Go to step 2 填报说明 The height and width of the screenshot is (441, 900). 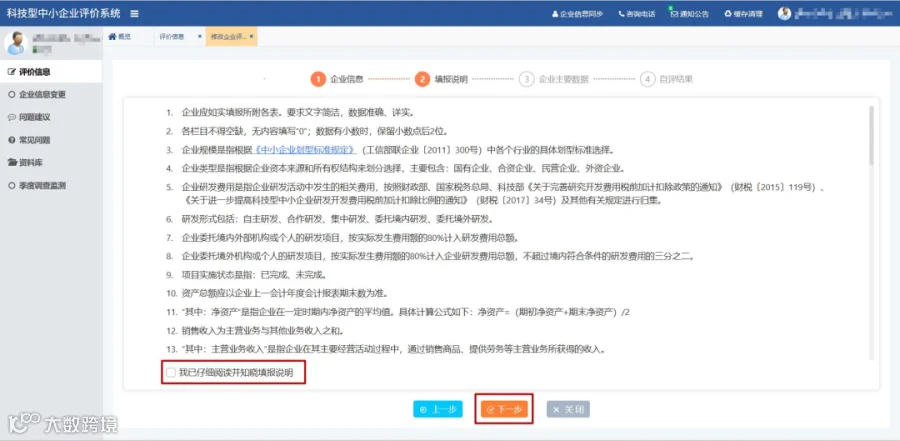[x=441, y=79]
